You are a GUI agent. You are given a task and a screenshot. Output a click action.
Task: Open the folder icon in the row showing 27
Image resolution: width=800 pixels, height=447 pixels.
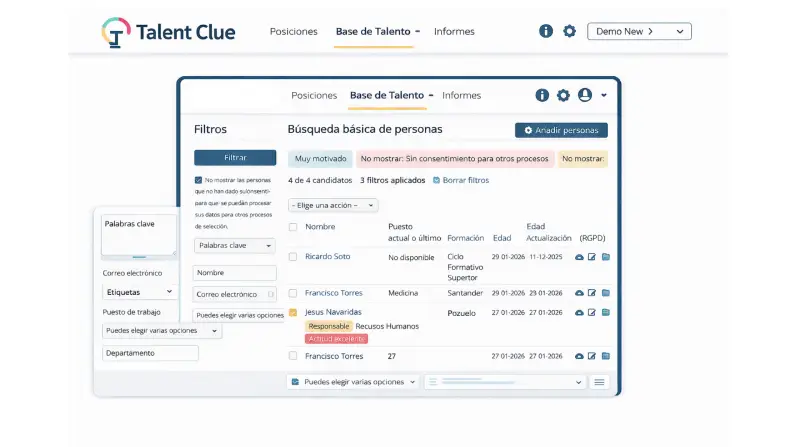[x=606, y=356]
